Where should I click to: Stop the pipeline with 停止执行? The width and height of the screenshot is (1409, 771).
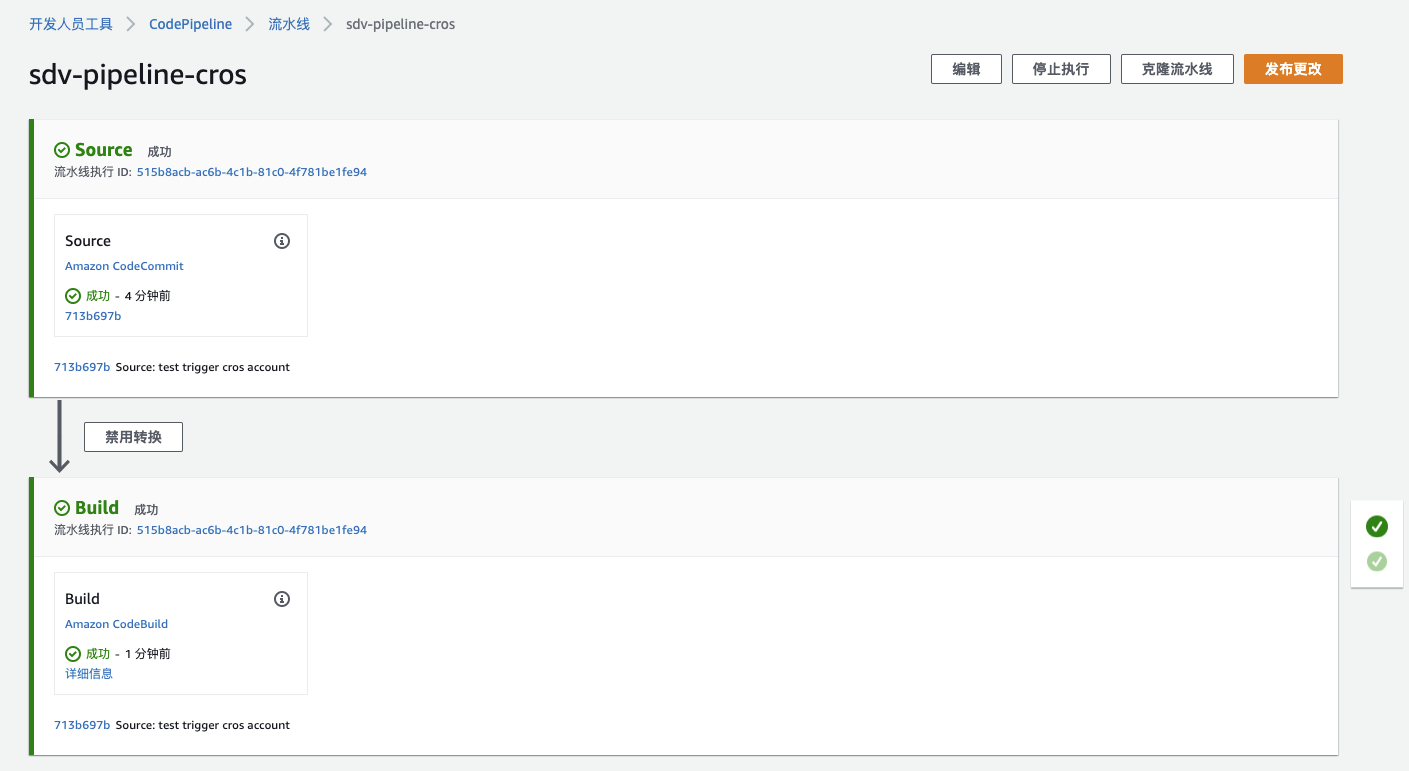pos(1061,69)
